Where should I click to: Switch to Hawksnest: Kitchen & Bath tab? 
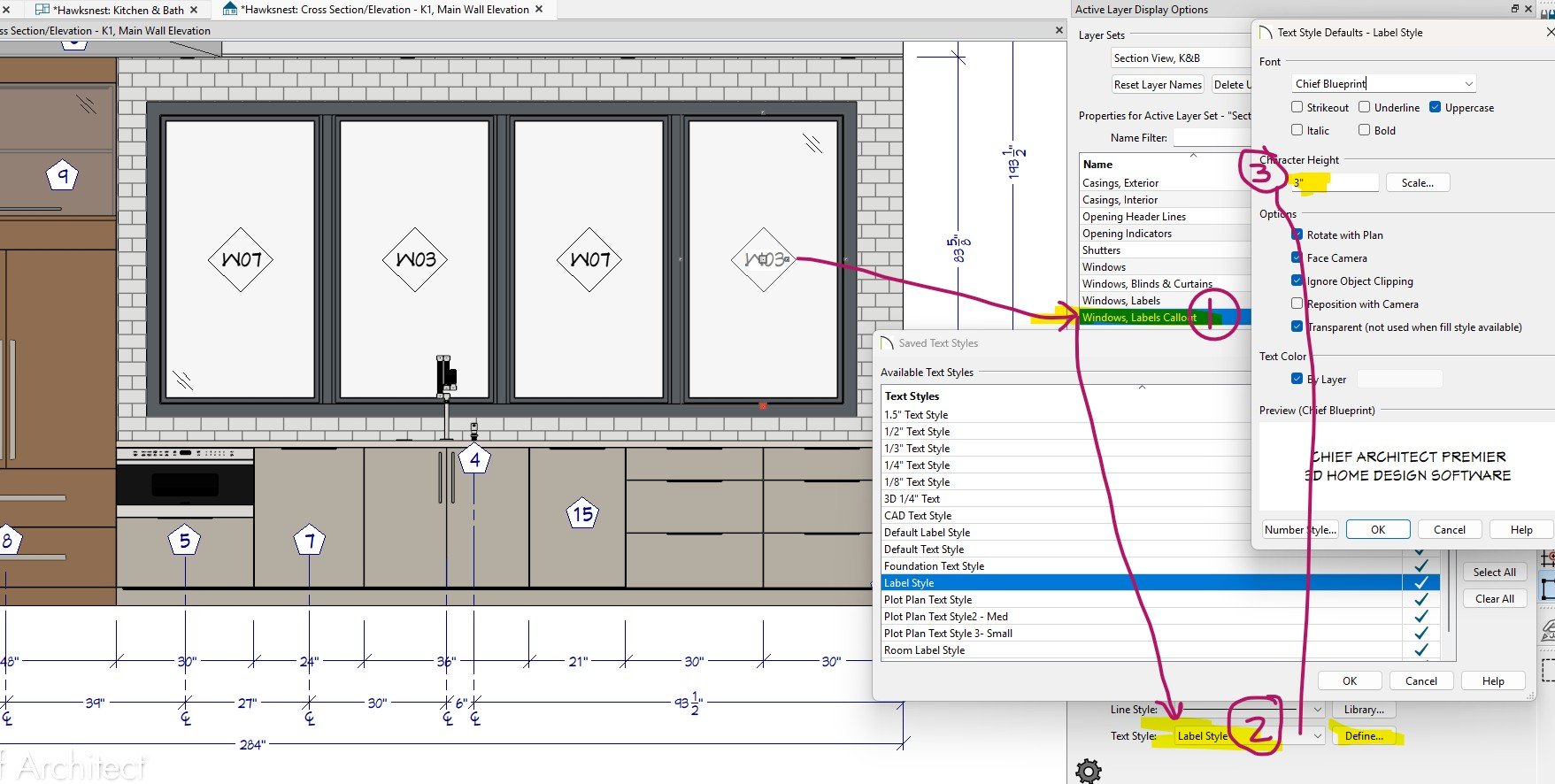coord(117,10)
